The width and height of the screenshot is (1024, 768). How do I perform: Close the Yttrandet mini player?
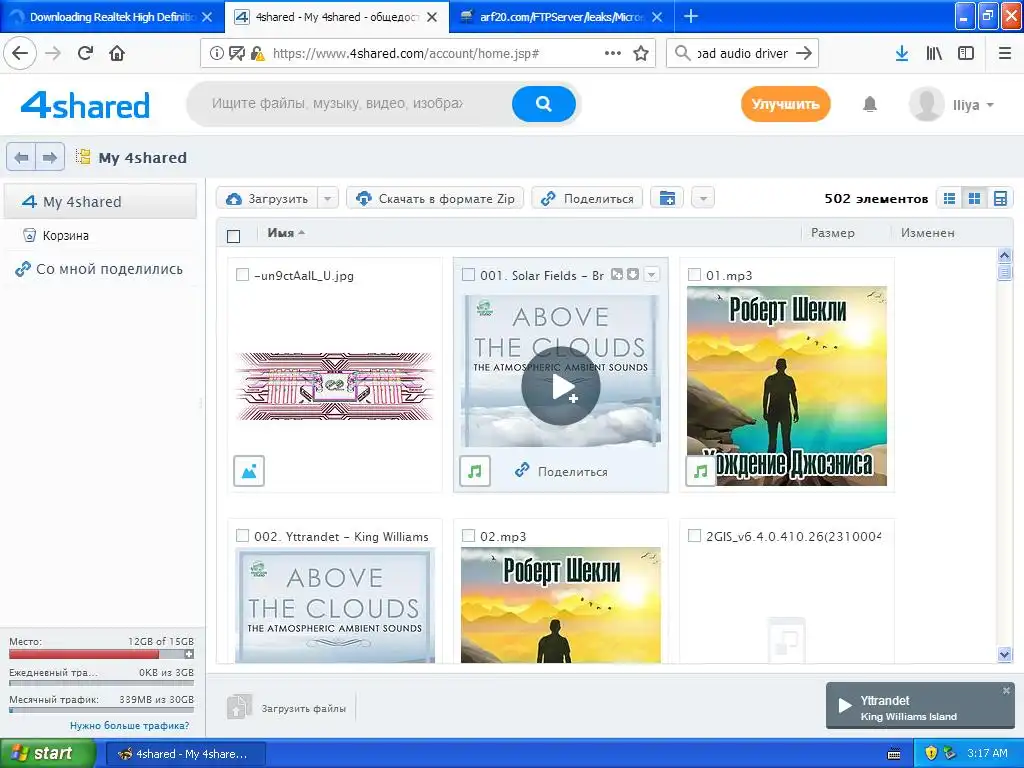(x=1006, y=691)
